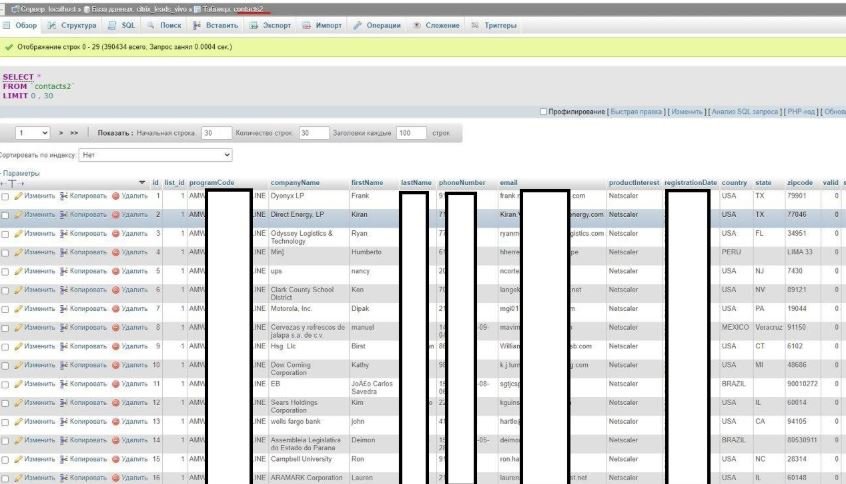Open the column options arrow in the table header
846x484 pixels.
click(x=142, y=183)
